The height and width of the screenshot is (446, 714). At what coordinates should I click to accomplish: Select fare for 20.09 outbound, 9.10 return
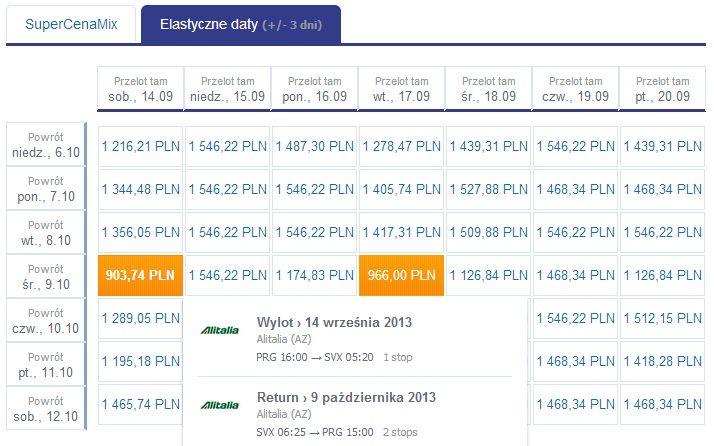point(662,275)
